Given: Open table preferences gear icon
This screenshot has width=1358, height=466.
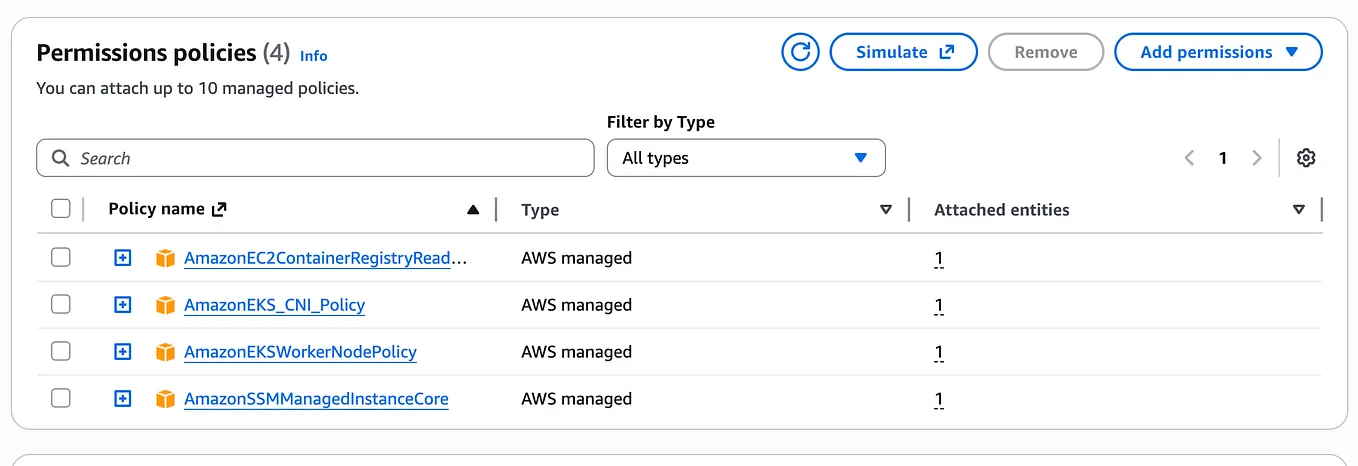Looking at the screenshot, I should pos(1306,158).
